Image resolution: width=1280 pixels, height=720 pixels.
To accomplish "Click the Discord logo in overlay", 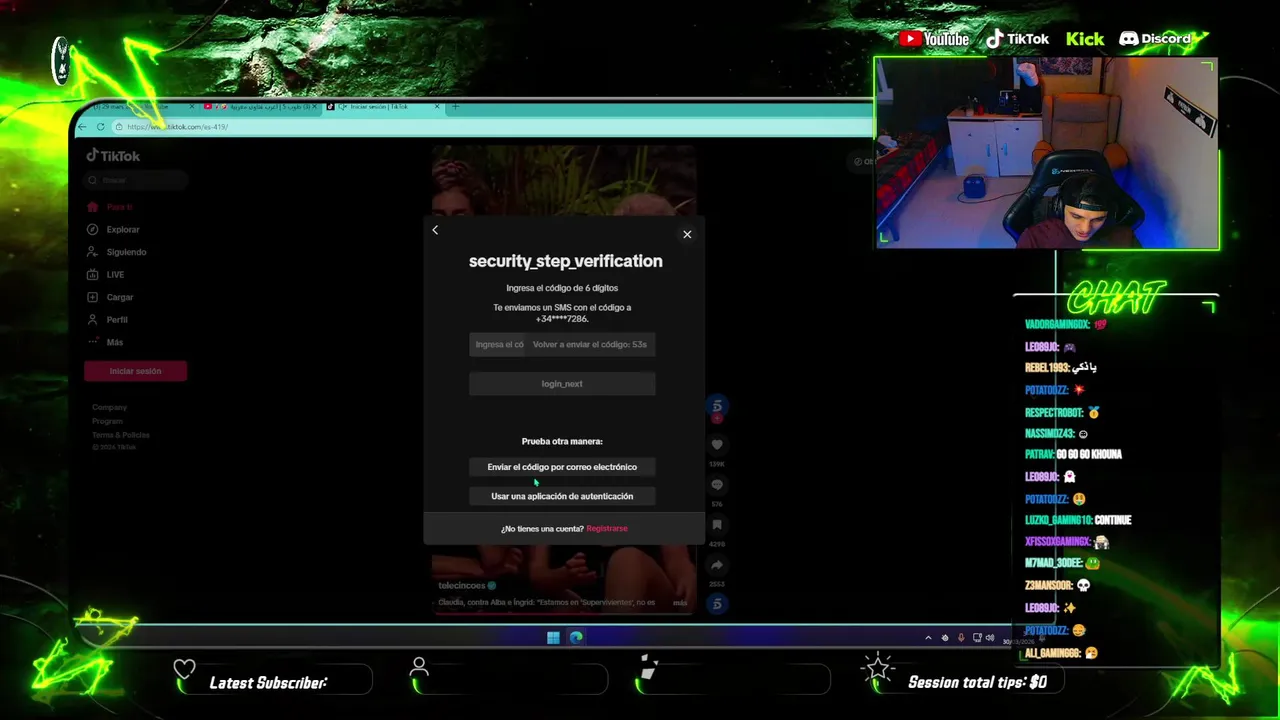I will tap(1155, 39).
